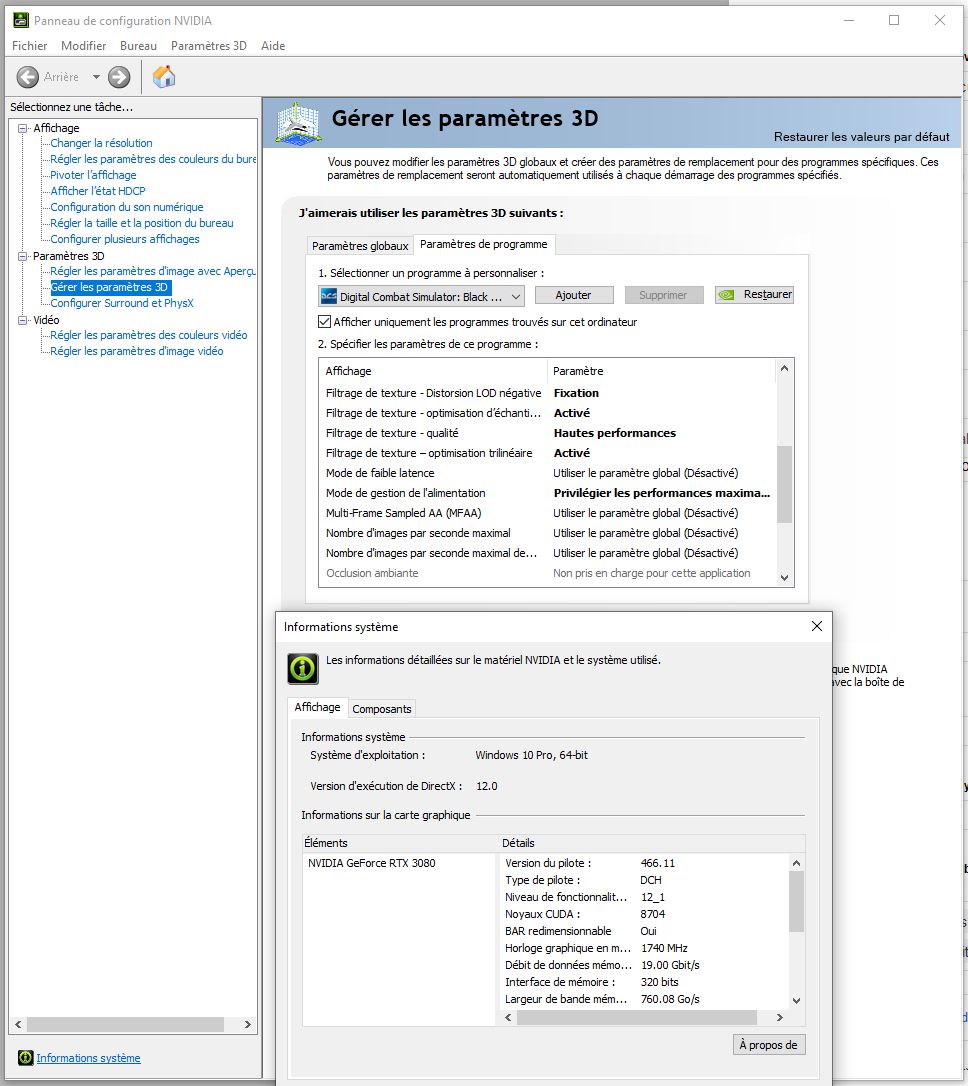
Task: Toggle 'Afficher uniquement les programmes trouvés' checkbox
Action: tap(324, 321)
